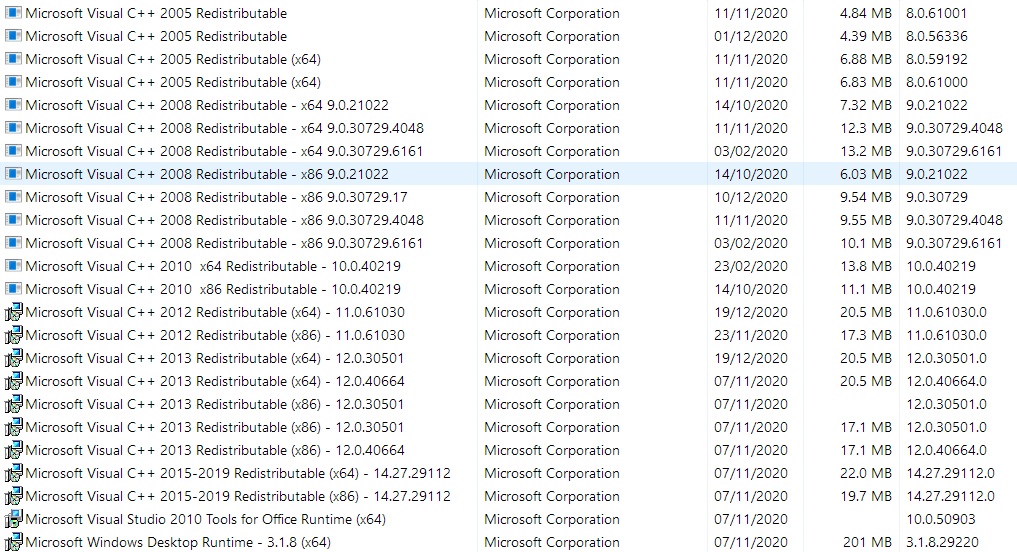Click icon of 2013 (x86) 12.0.30501 row sized 17.1 MB
Viewport: 1017px width, 552px height.
(x=13, y=427)
